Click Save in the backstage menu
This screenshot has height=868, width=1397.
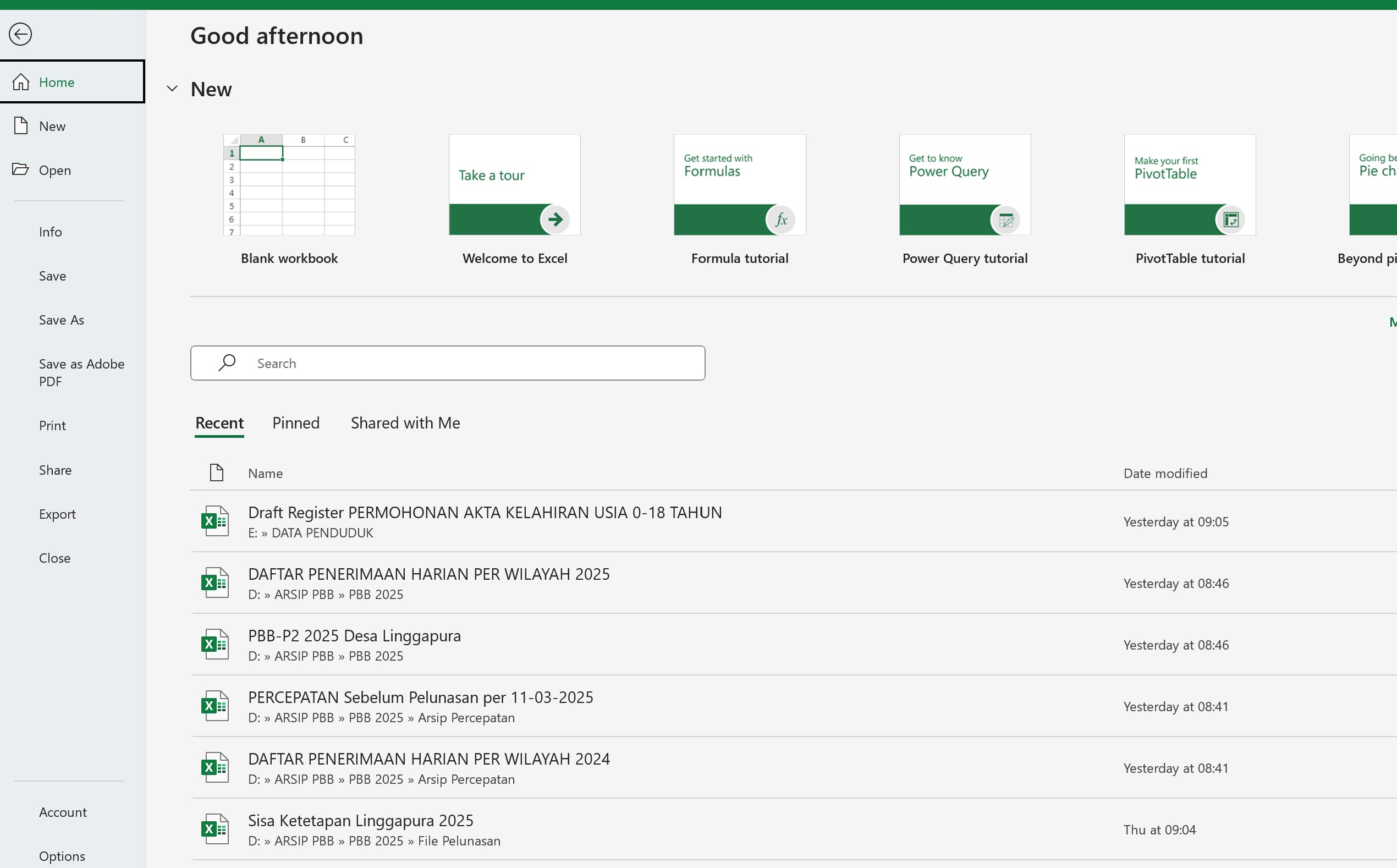pos(72,276)
